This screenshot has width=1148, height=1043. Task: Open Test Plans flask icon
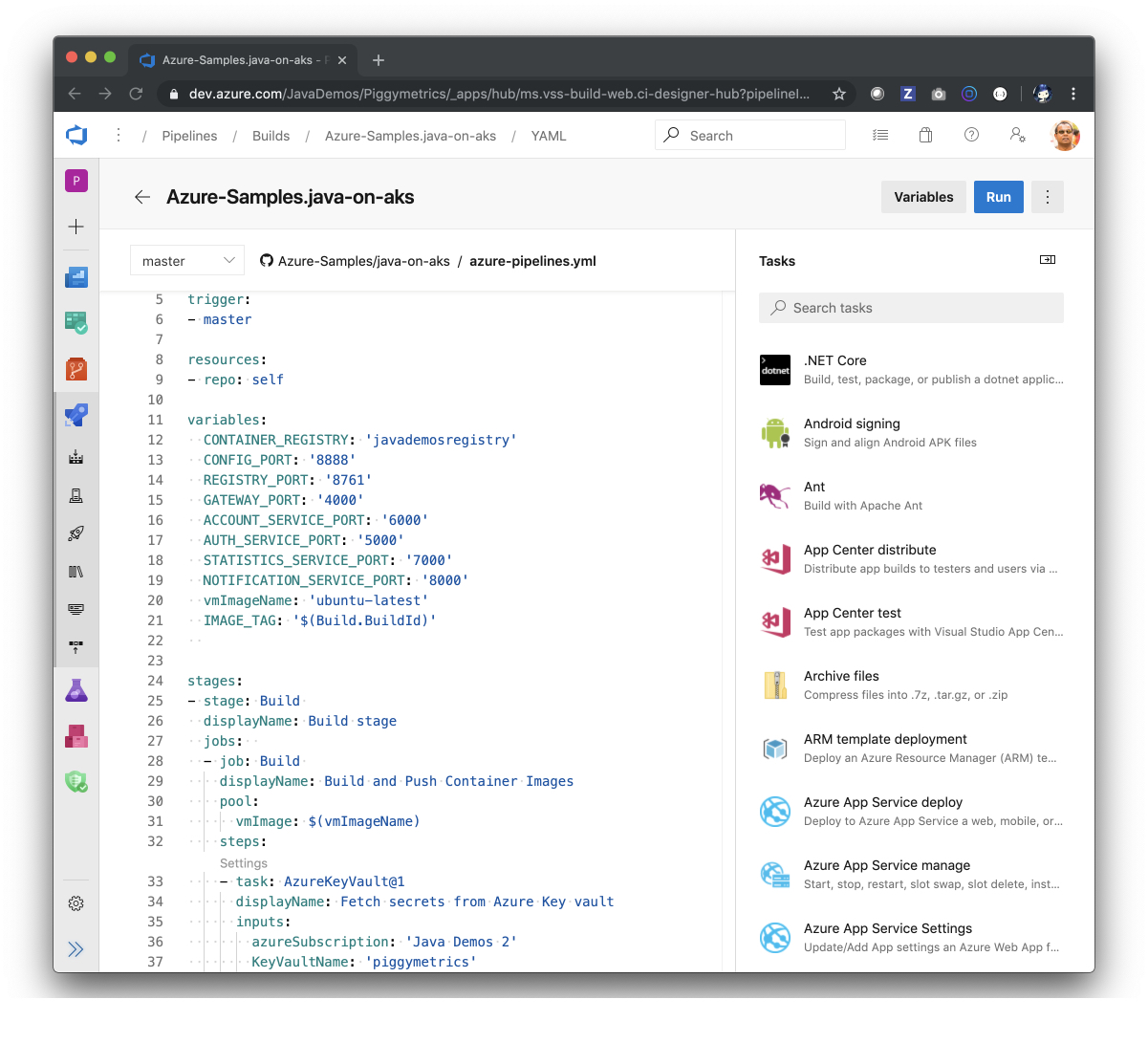point(76,690)
